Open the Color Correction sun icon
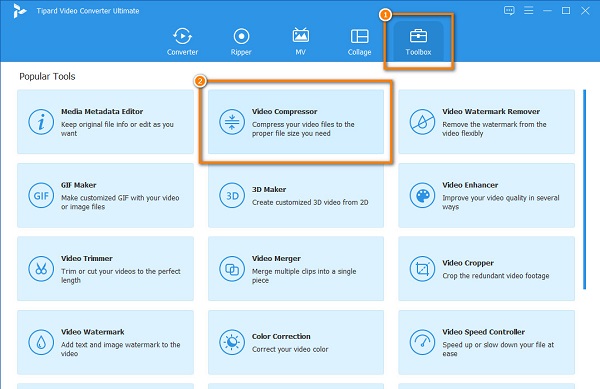The height and width of the screenshot is (389, 600). pos(232,342)
